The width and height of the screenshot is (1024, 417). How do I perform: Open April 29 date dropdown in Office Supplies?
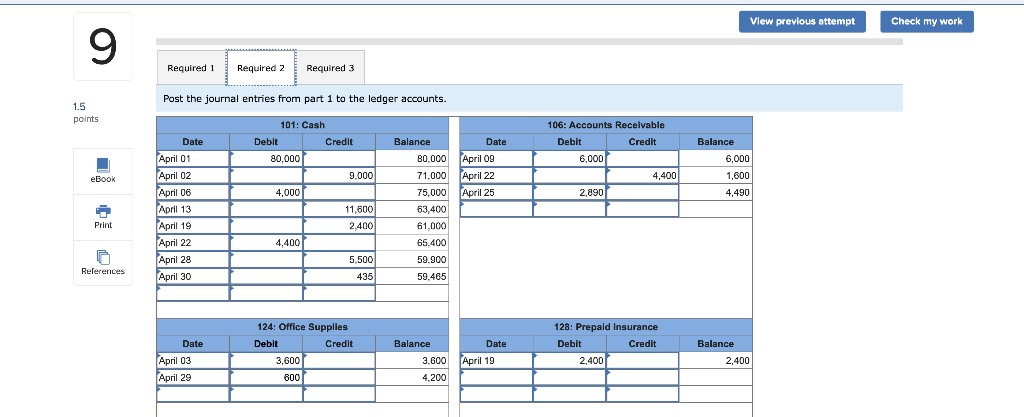pos(193,378)
